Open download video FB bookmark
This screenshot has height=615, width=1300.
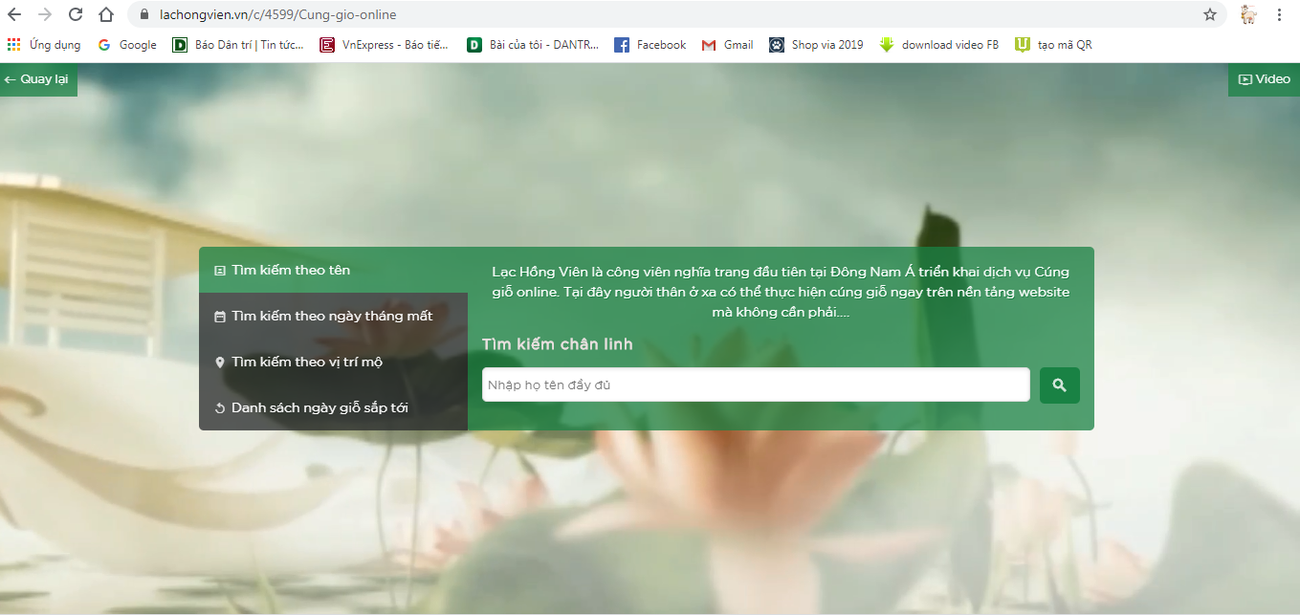pyautogui.click(x=939, y=45)
